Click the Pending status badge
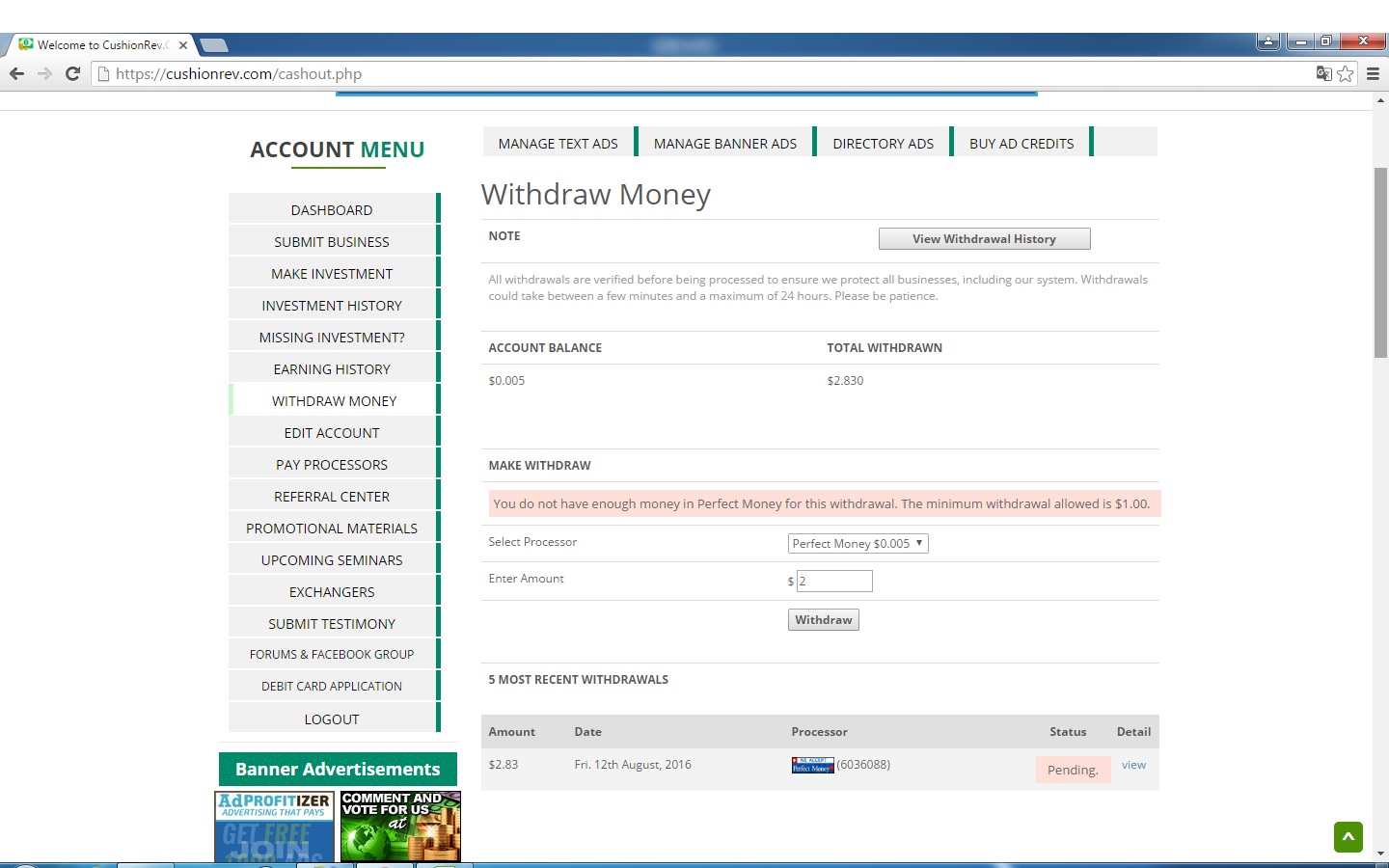 pos(1073,770)
